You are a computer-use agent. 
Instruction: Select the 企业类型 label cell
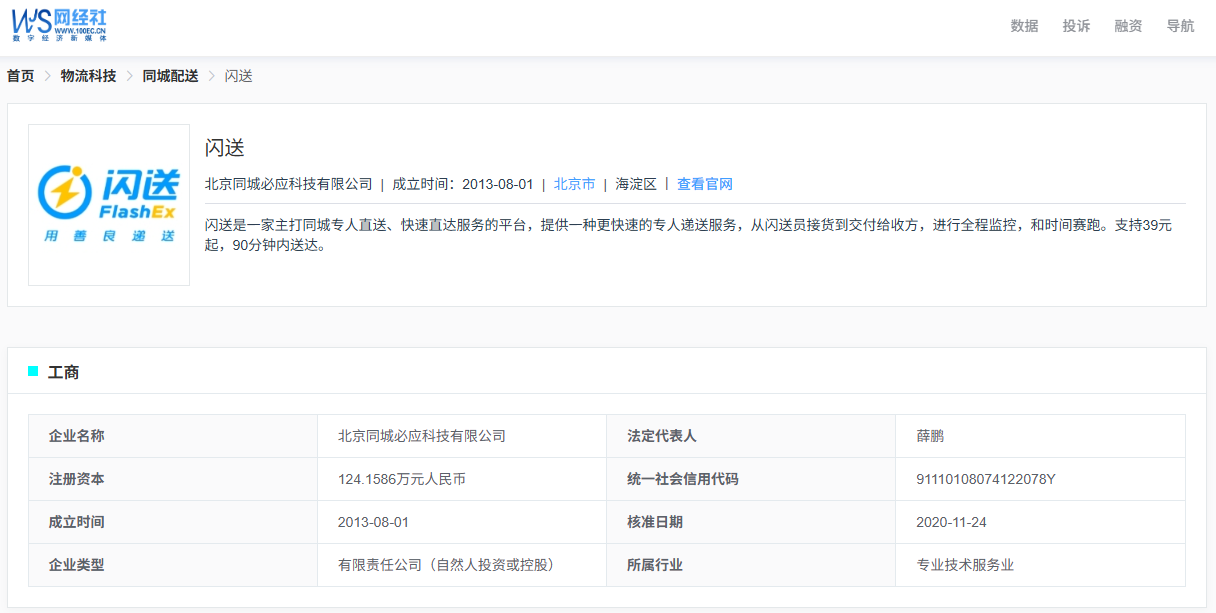173,565
